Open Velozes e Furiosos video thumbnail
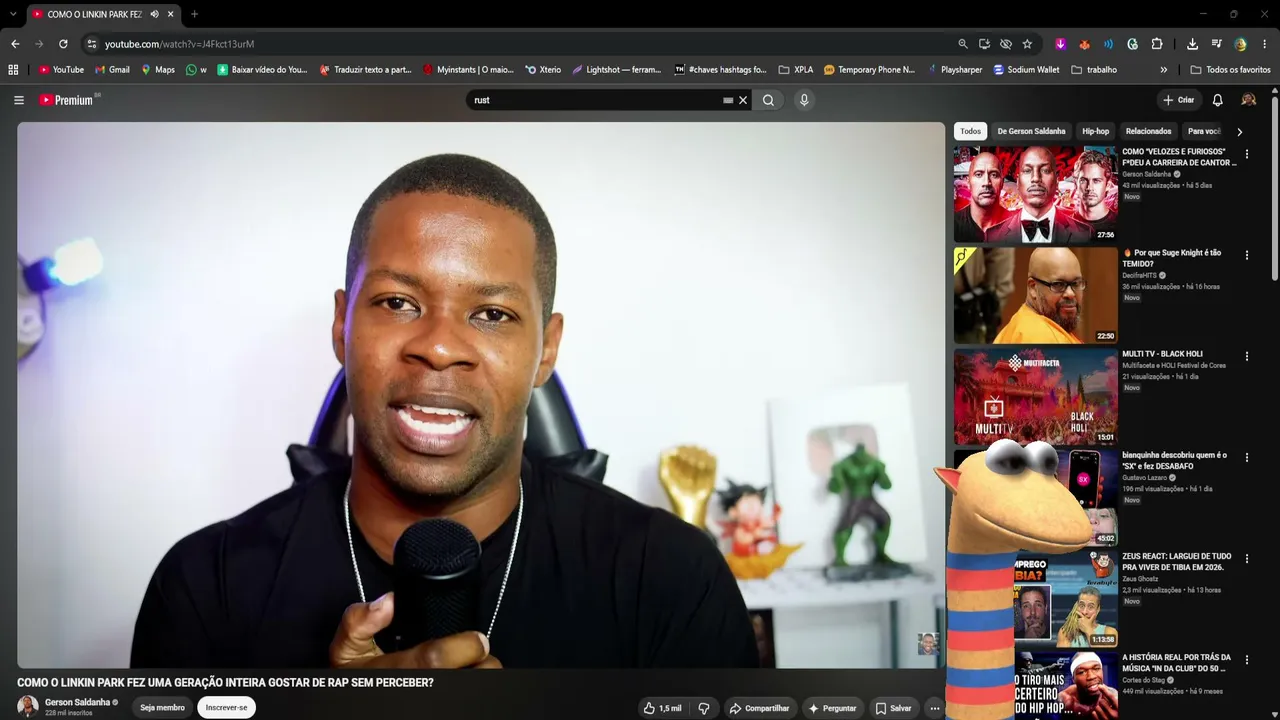This screenshot has width=1280, height=720. (1035, 194)
